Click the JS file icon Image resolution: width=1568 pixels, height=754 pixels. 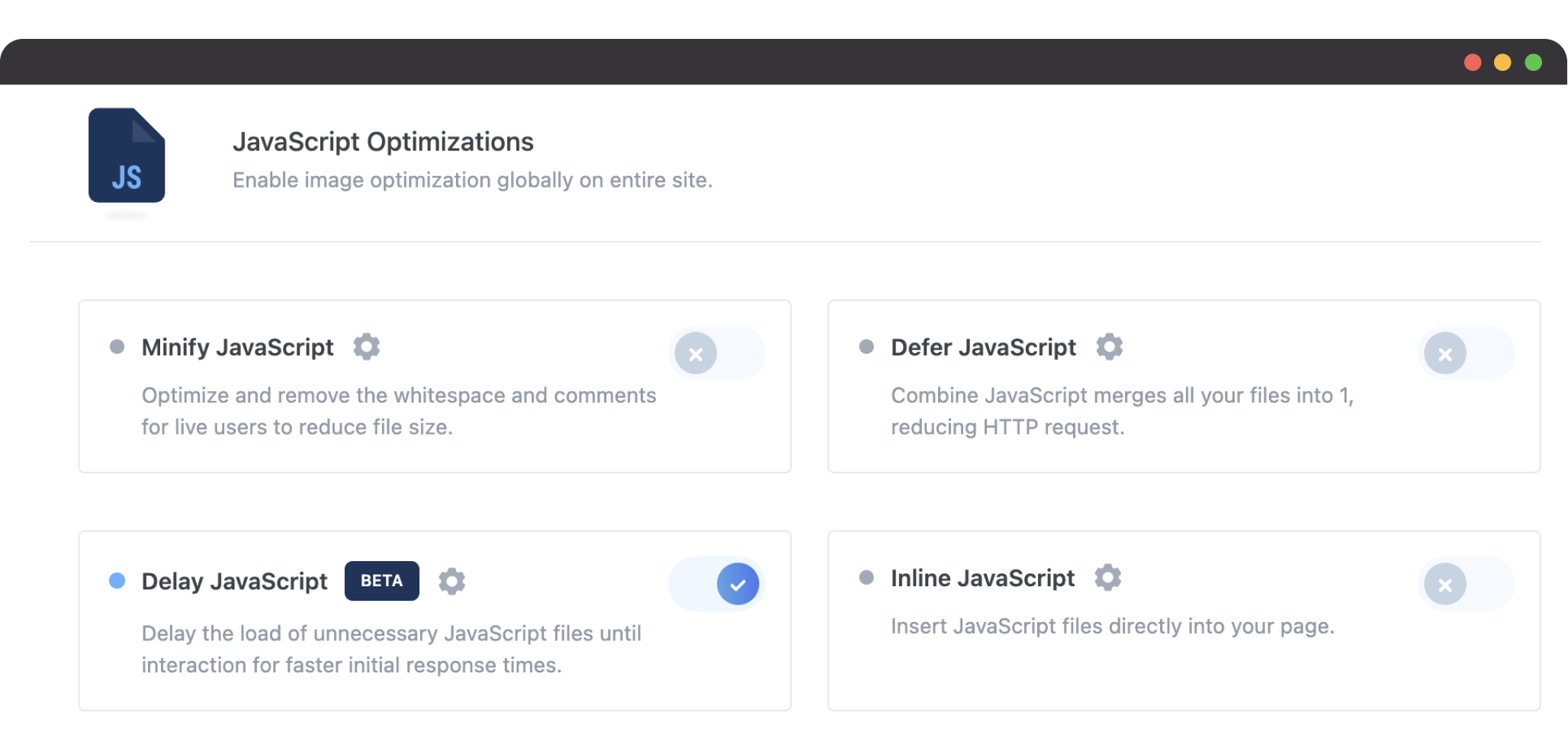[x=127, y=156]
